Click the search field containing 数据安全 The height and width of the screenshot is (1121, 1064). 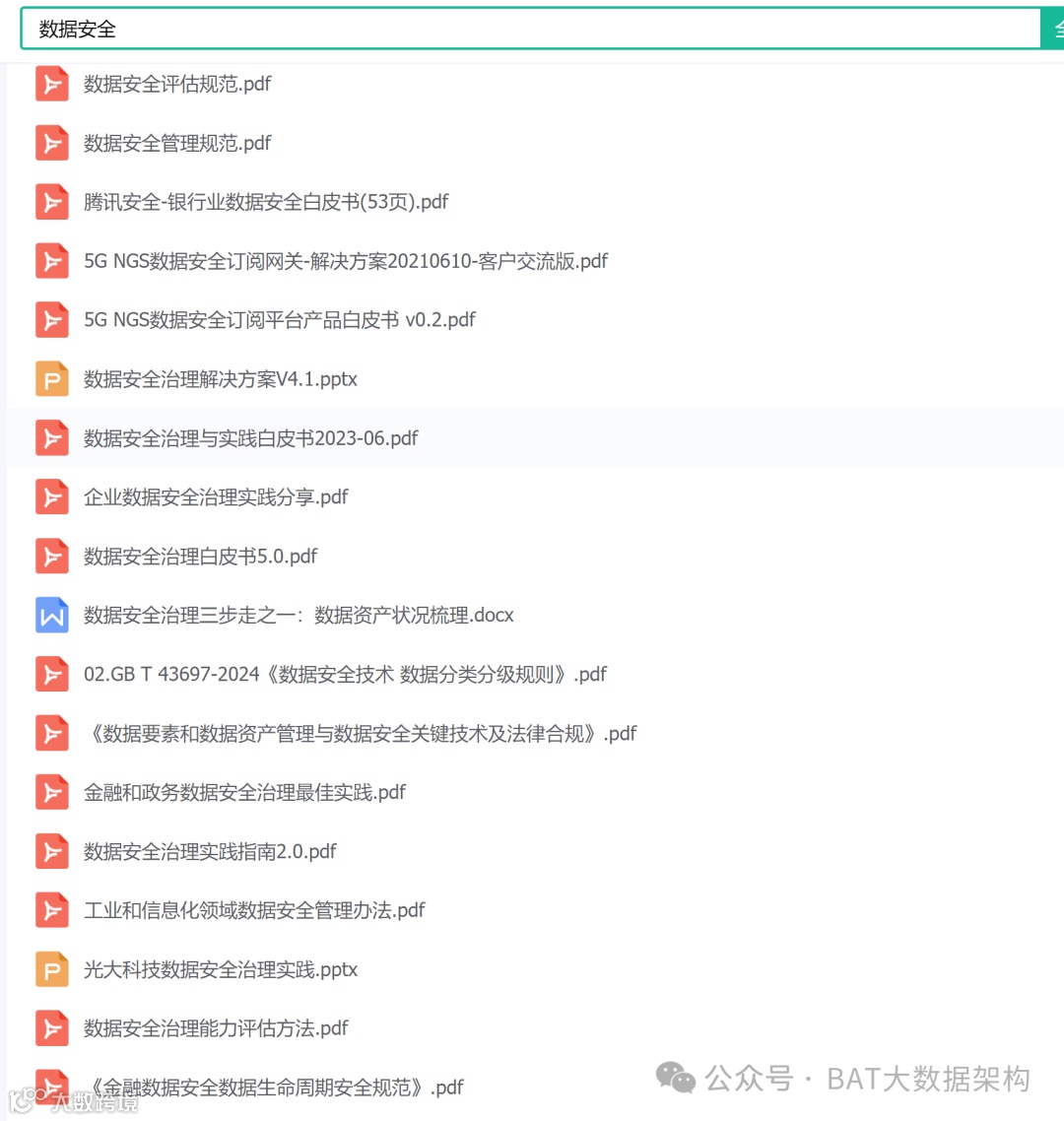coord(531,29)
